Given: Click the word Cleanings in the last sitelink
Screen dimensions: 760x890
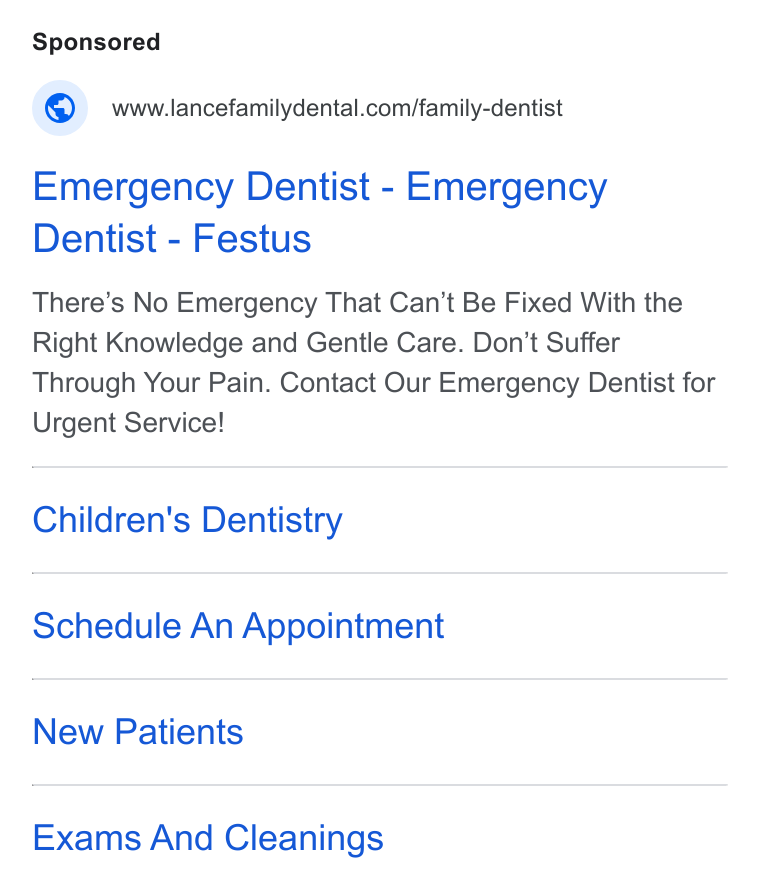Looking at the screenshot, I should 304,838.
